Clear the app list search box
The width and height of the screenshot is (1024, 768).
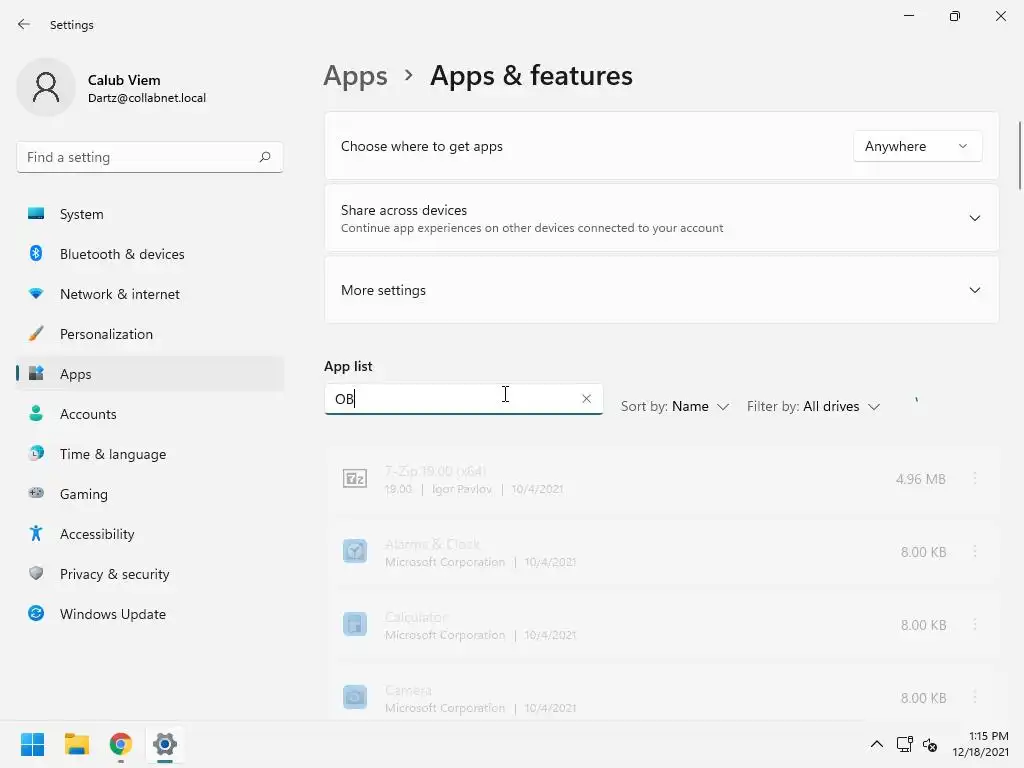tap(586, 399)
